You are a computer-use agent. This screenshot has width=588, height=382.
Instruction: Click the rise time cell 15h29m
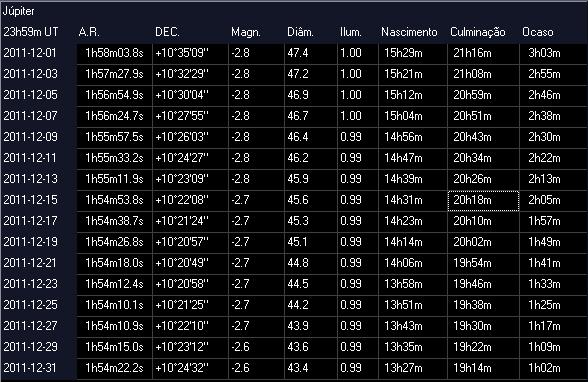click(x=413, y=53)
